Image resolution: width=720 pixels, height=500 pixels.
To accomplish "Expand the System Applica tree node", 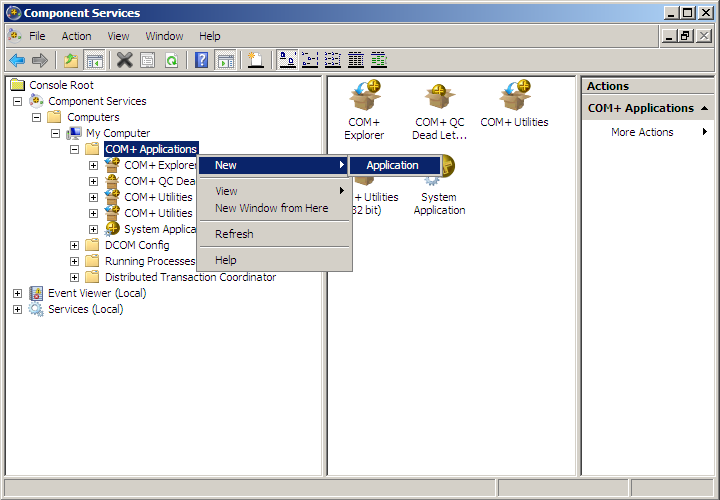I will coord(93,229).
